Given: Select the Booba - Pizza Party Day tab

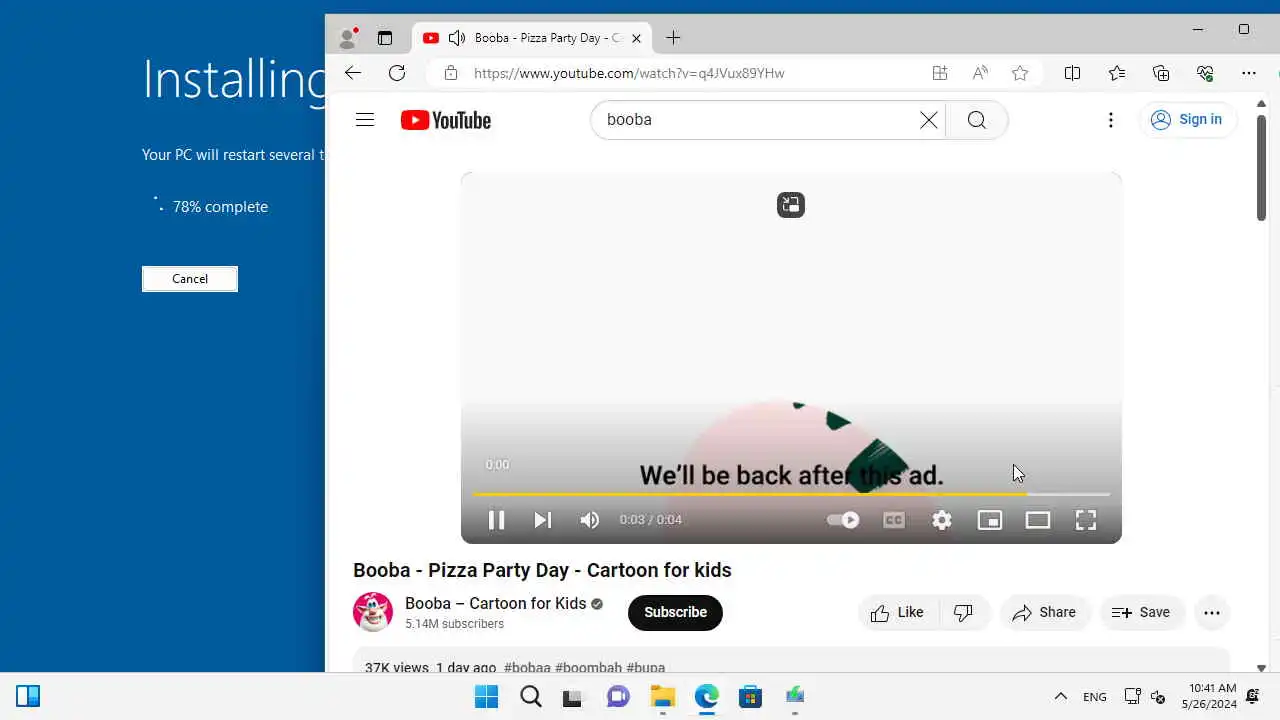Looking at the screenshot, I should point(532,38).
